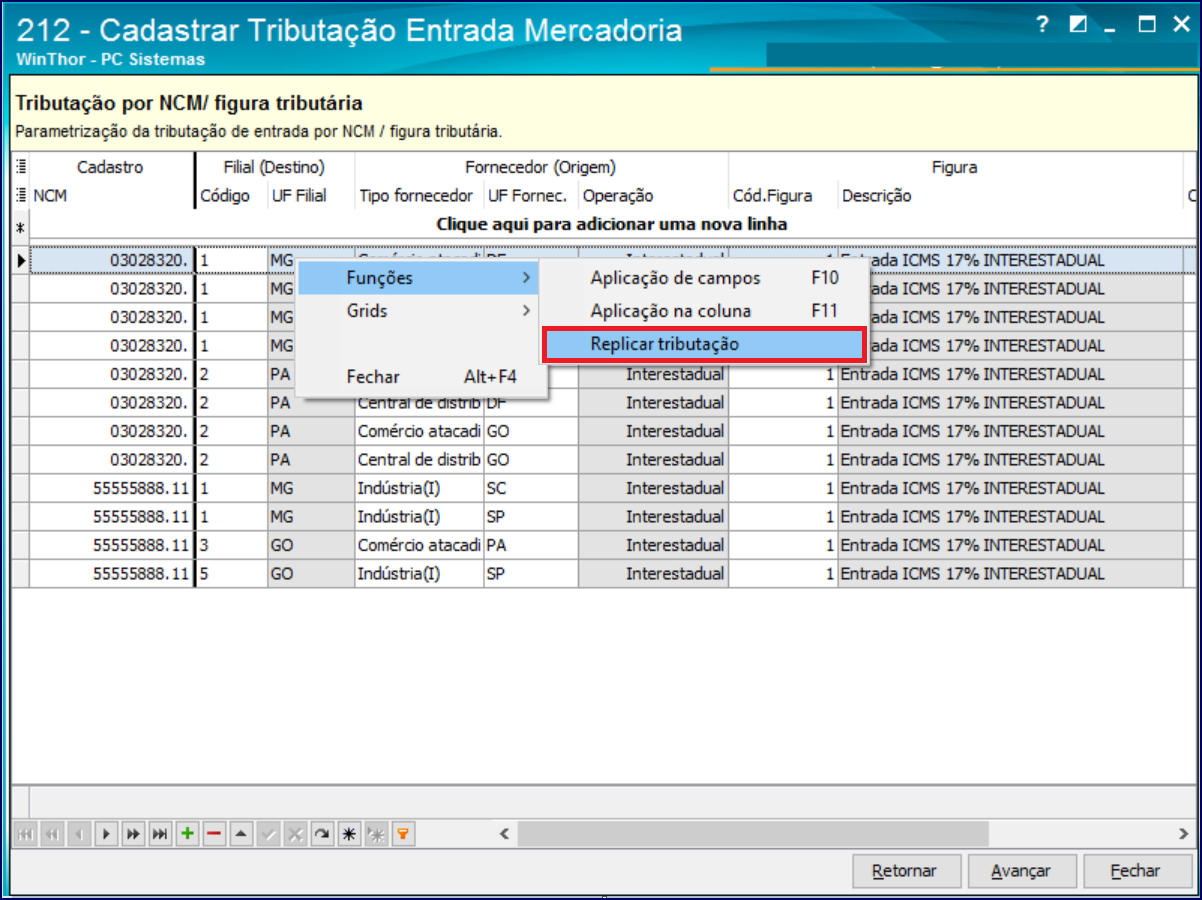
Task: Click the previous page navigator button
Action: (52, 834)
